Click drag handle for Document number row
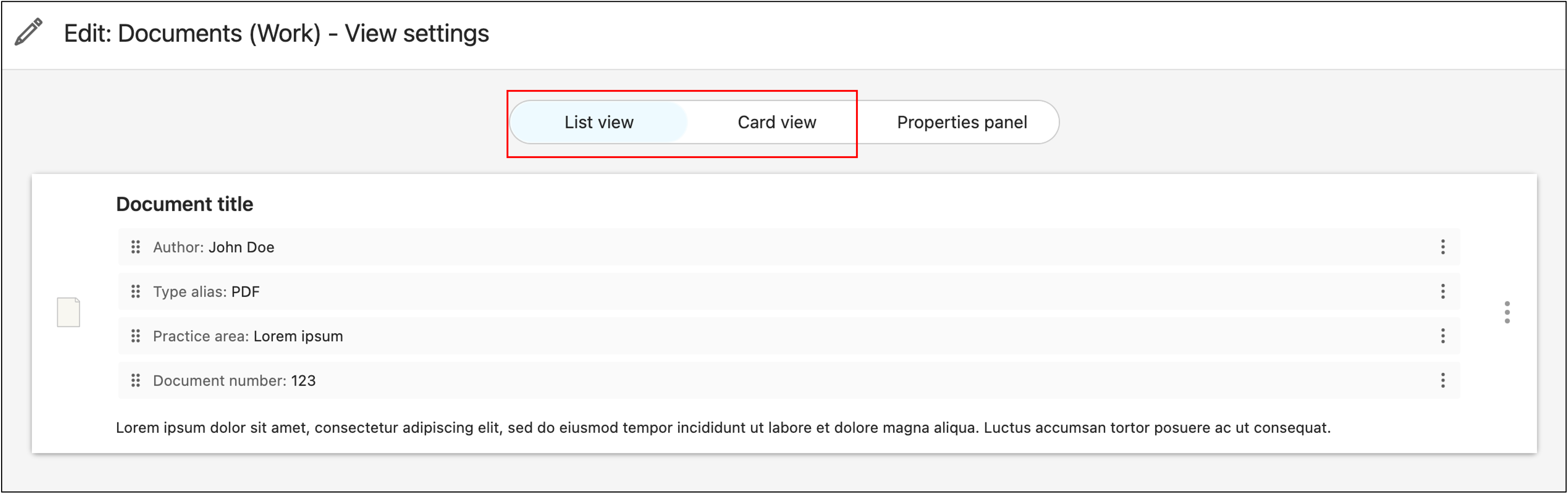The image size is (1568, 494). pyautogui.click(x=136, y=380)
